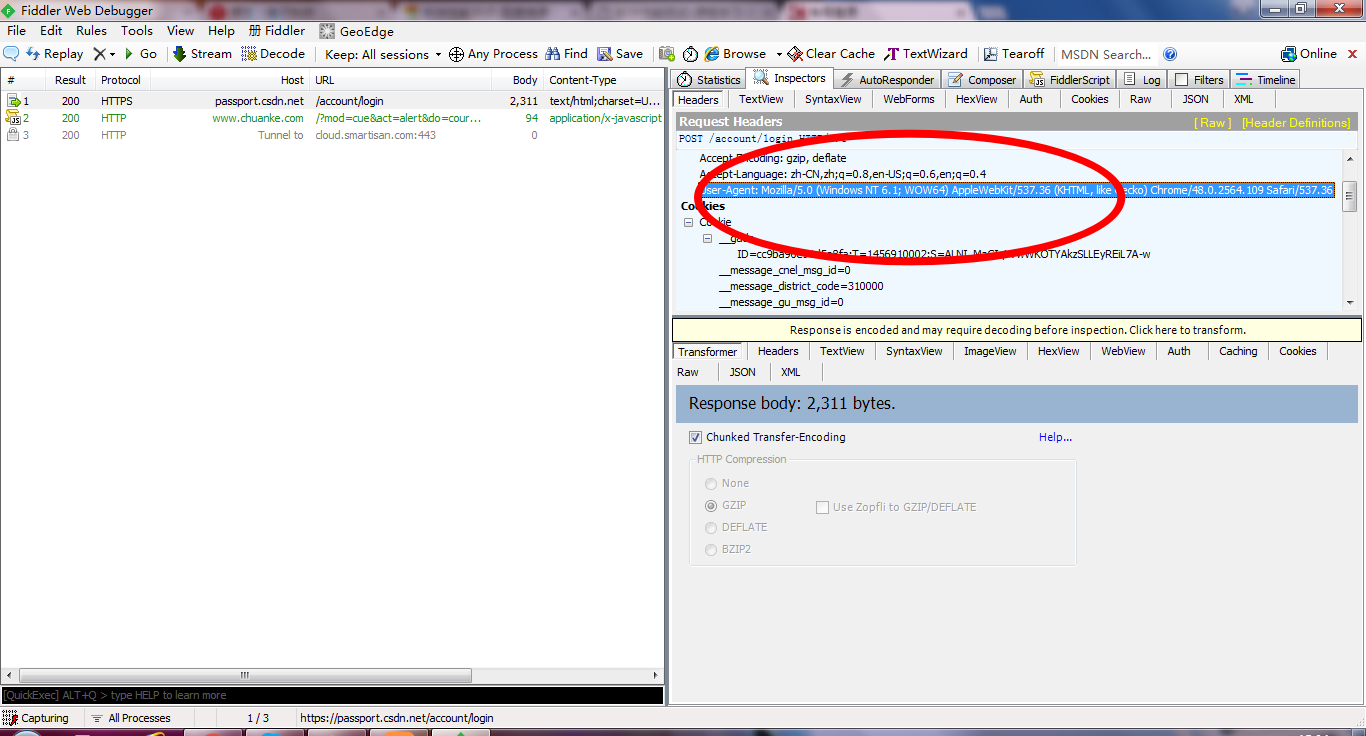The width and height of the screenshot is (1366, 736).
Task: Collapse the Cookie tree node
Action: click(x=688, y=222)
